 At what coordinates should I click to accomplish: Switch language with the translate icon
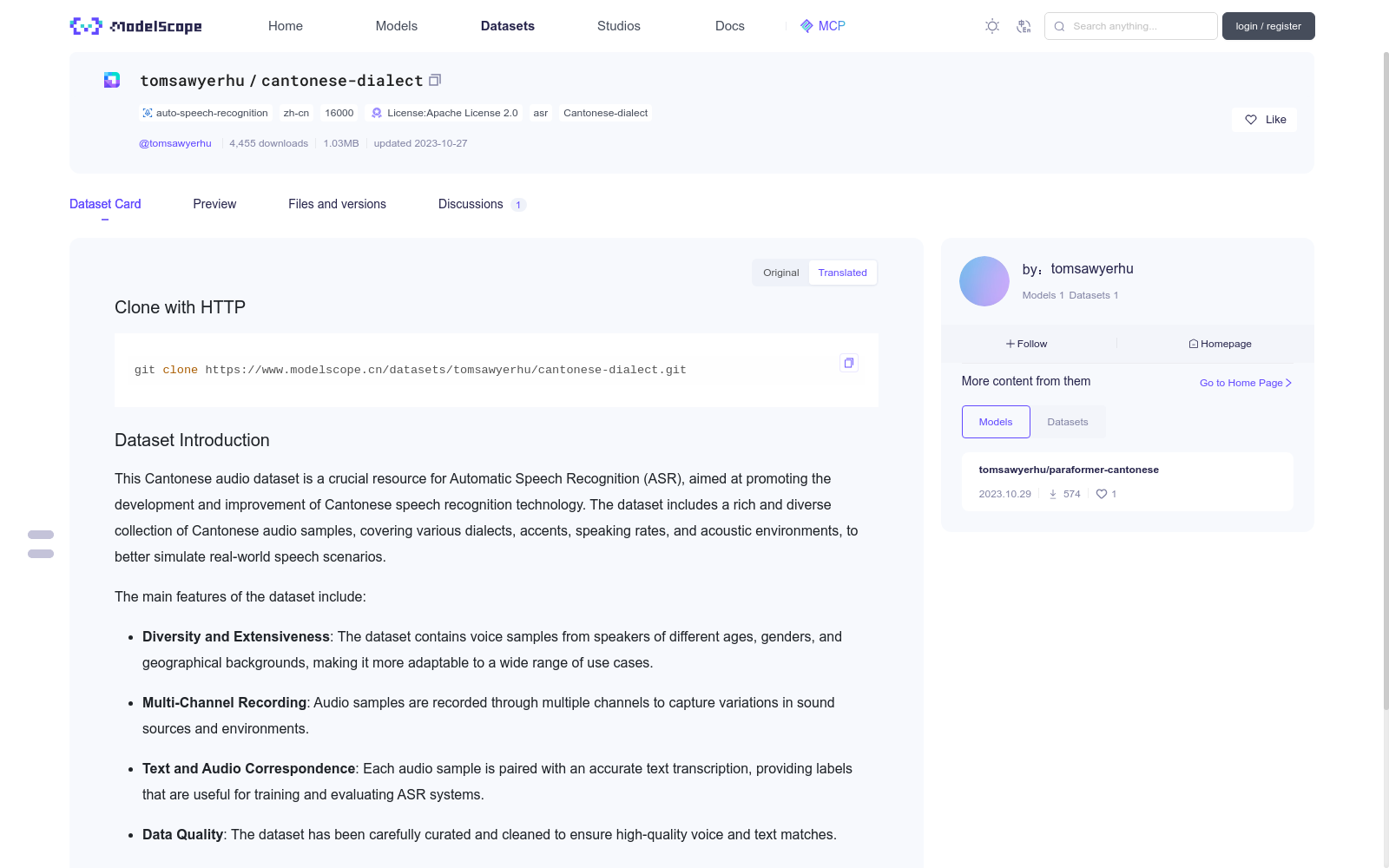1024,26
